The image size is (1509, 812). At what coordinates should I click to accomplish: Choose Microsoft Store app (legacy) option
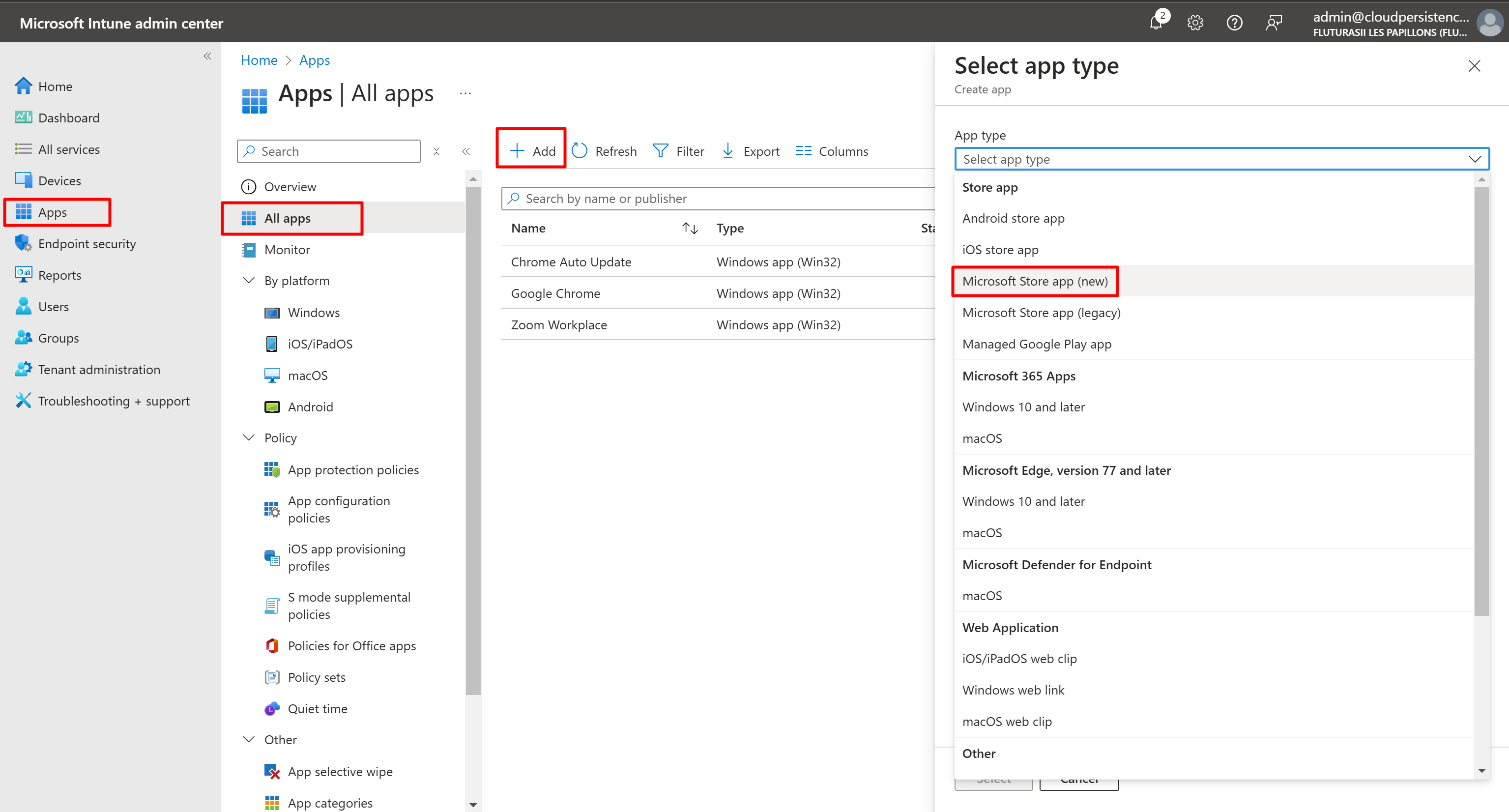click(x=1215, y=313)
